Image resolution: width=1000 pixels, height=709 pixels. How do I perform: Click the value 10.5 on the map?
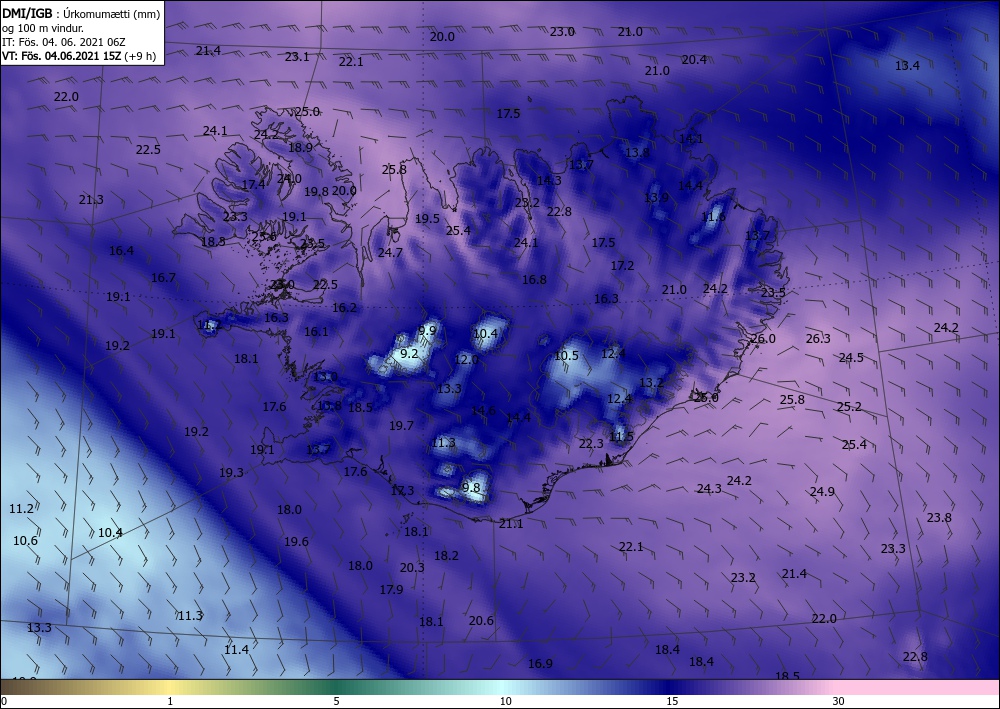pyautogui.click(x=566, y=356)
